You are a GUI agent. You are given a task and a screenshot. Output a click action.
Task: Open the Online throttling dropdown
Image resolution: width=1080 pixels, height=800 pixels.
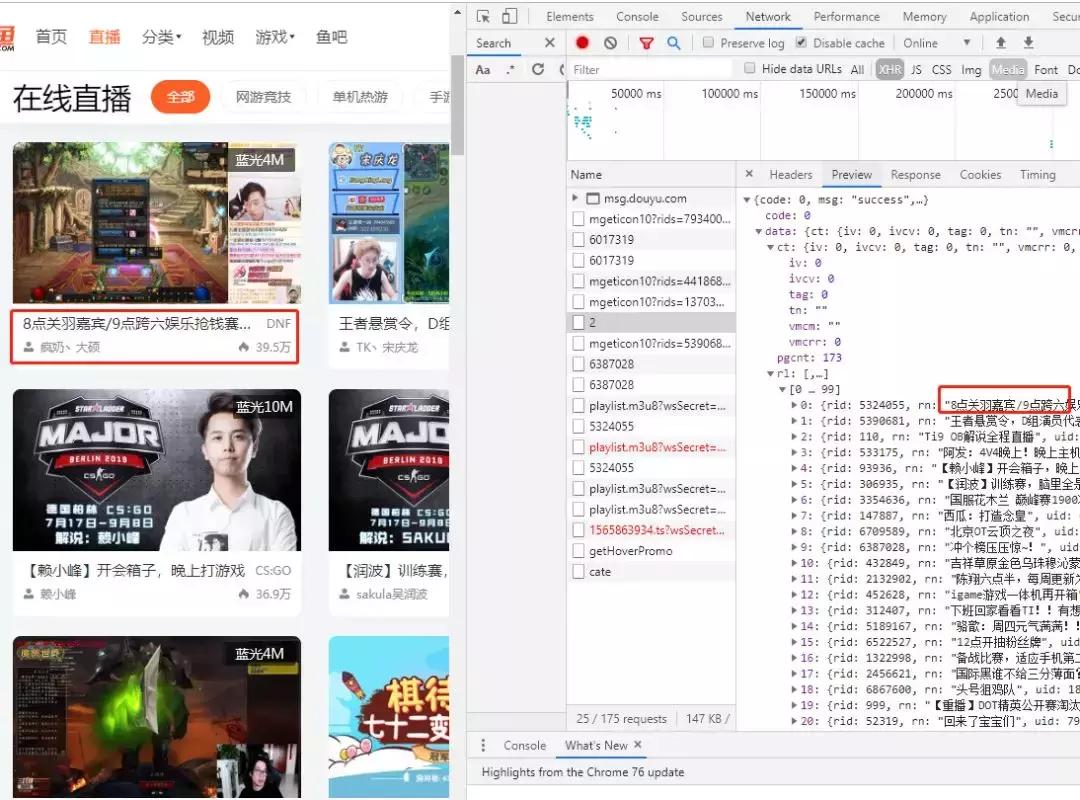point(935,43)
